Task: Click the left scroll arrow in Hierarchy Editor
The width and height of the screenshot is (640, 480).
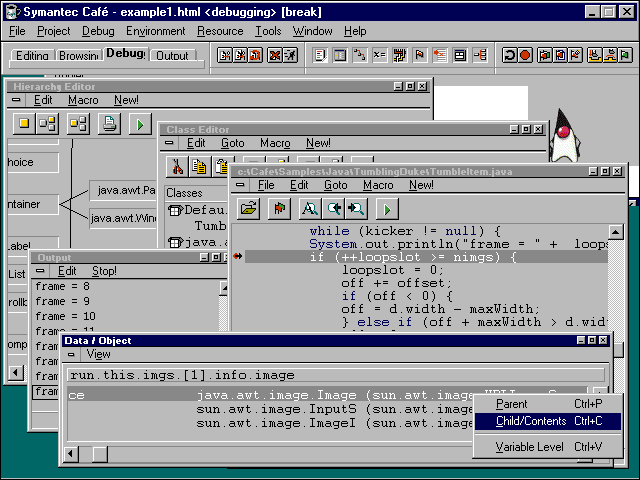Action: point(16,373)
